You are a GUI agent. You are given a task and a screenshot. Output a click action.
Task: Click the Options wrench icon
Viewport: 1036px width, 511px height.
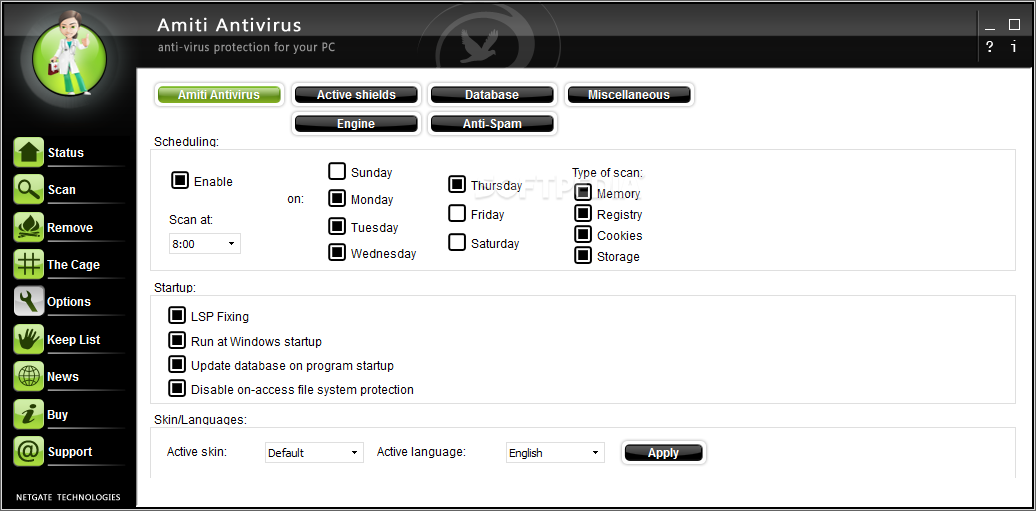click(28, 301)
